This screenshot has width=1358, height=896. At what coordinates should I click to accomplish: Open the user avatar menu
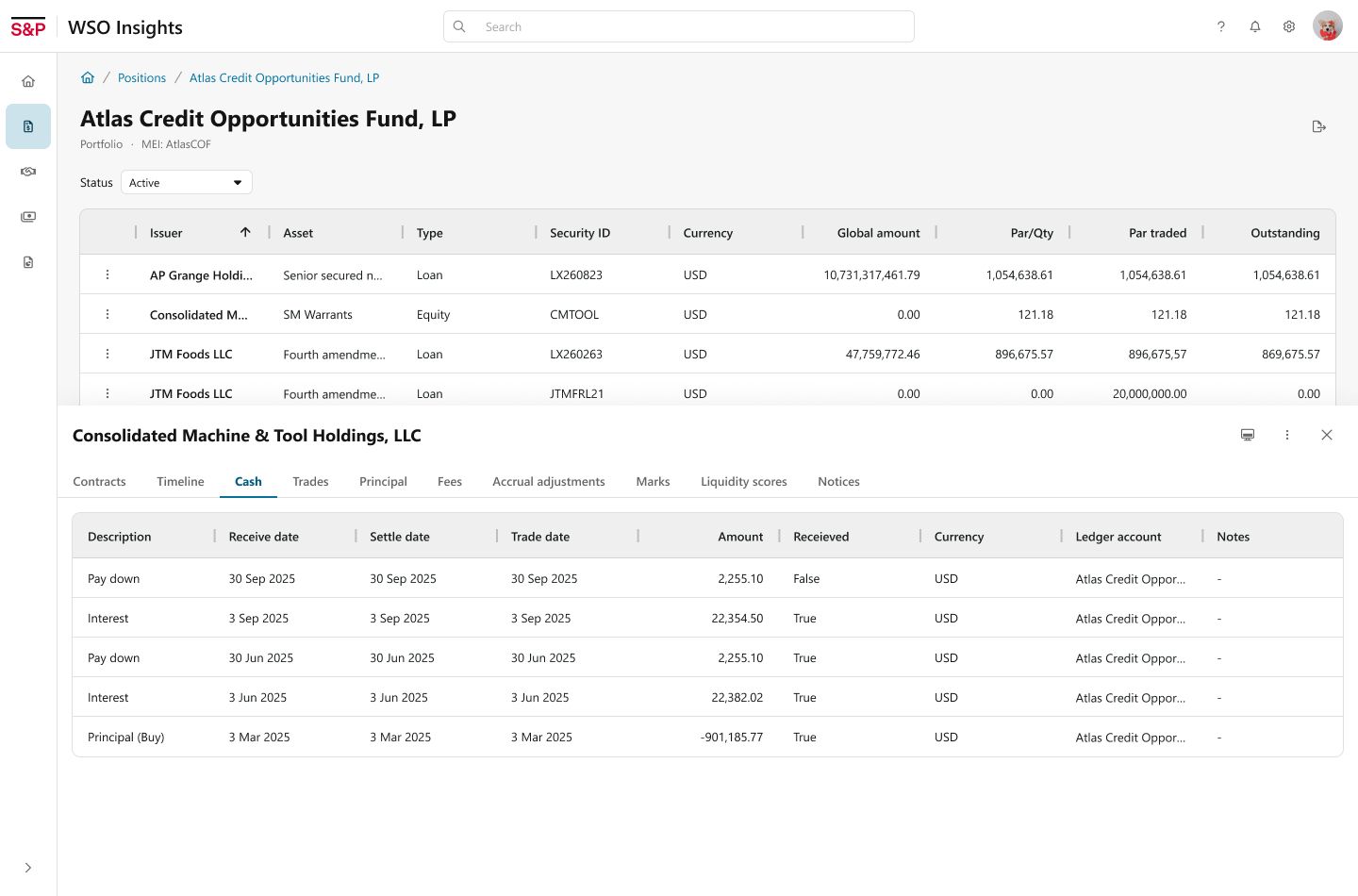pos(1328,26)
